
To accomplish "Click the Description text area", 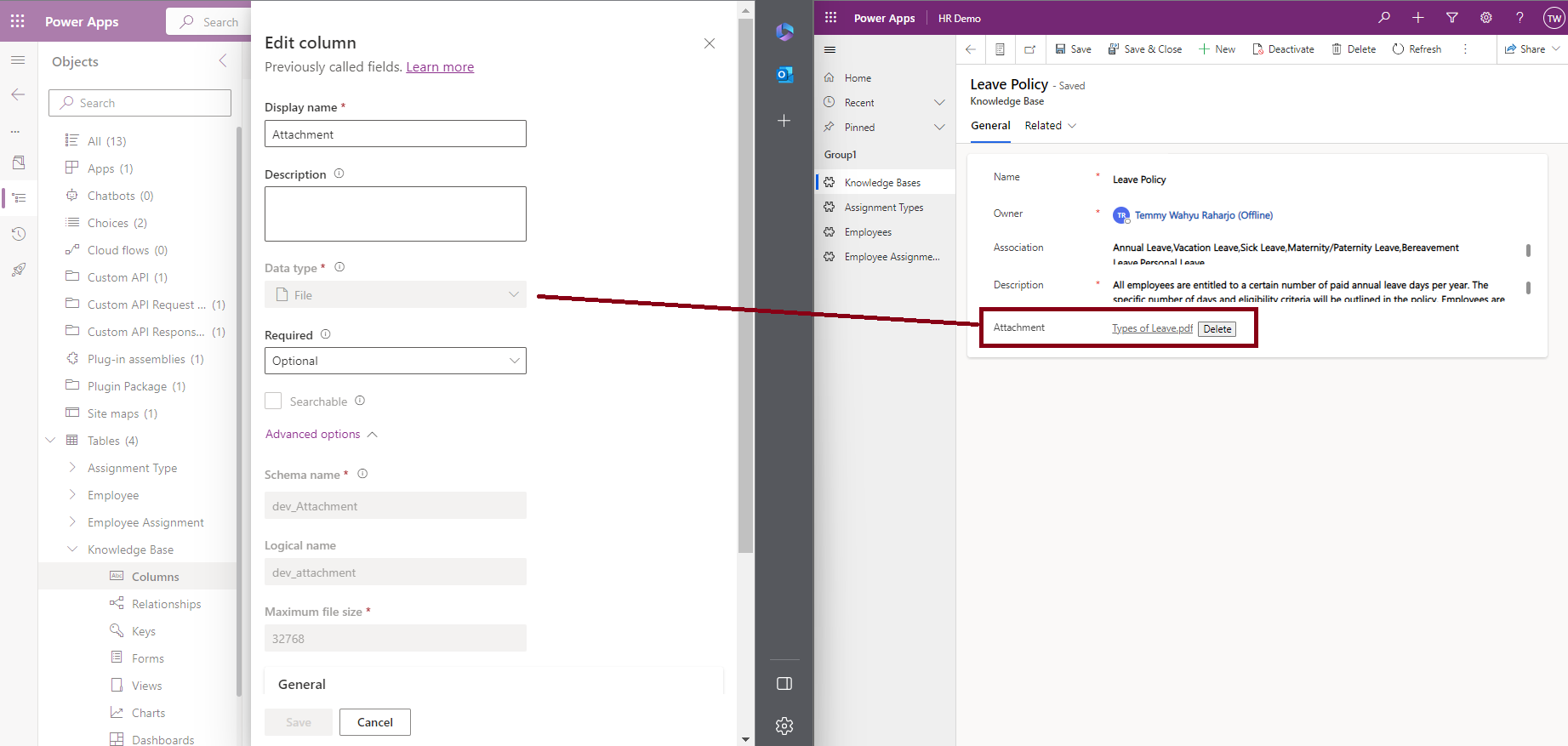I will point(396,214).
